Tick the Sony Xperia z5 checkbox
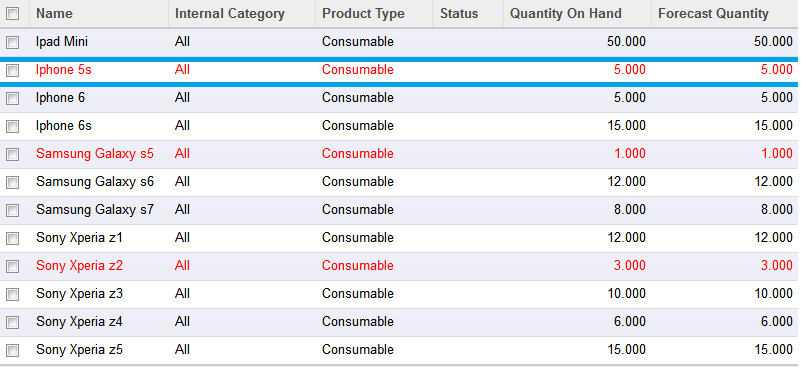This screenshot has height=370, width=806. 12,350
